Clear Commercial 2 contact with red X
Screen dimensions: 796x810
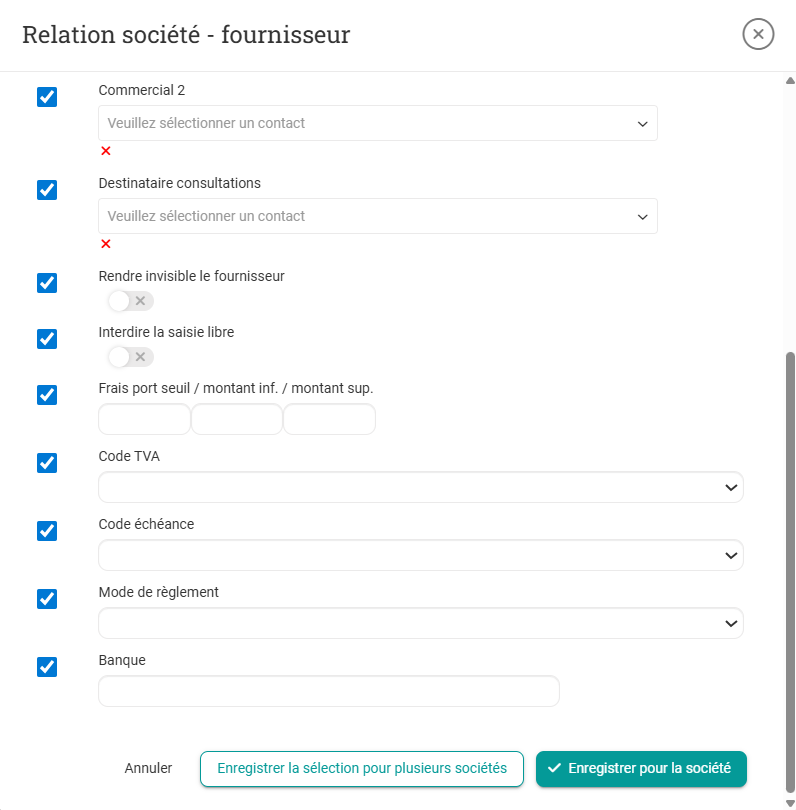(106, 151)
